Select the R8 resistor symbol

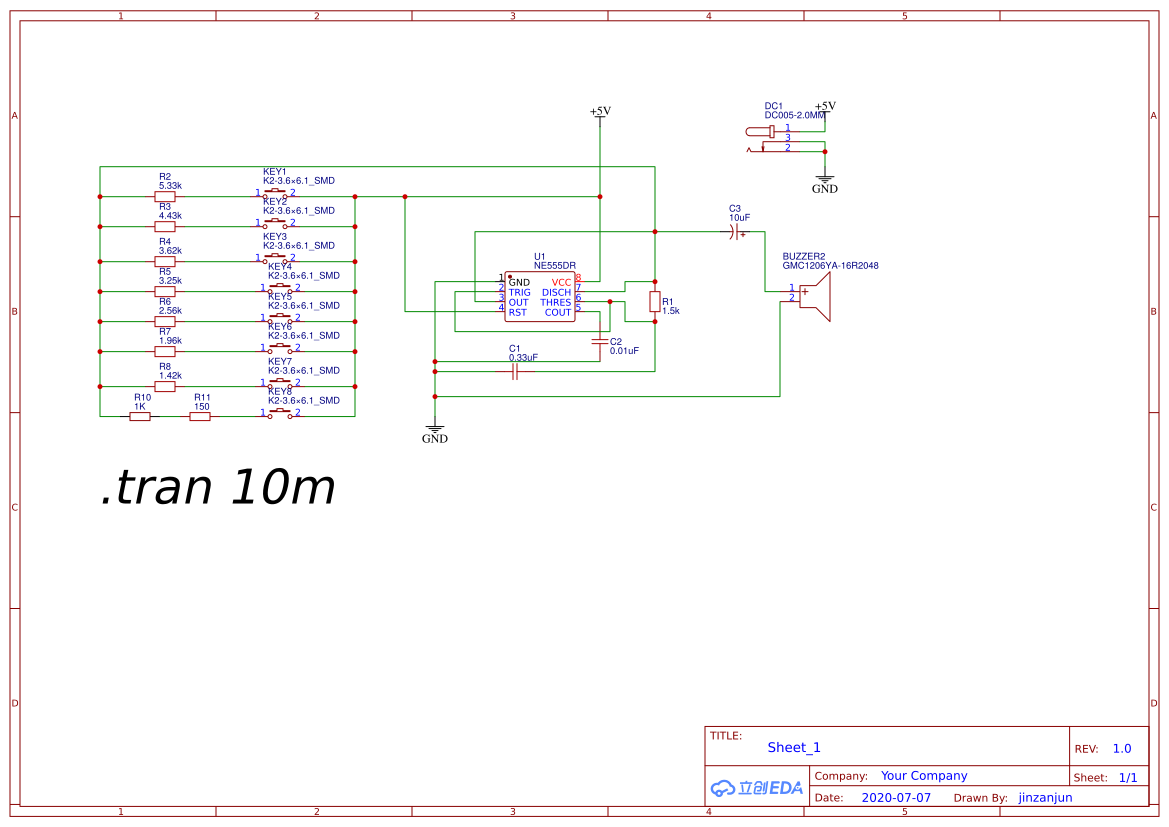pyautogui.click(x=165, y=386)
